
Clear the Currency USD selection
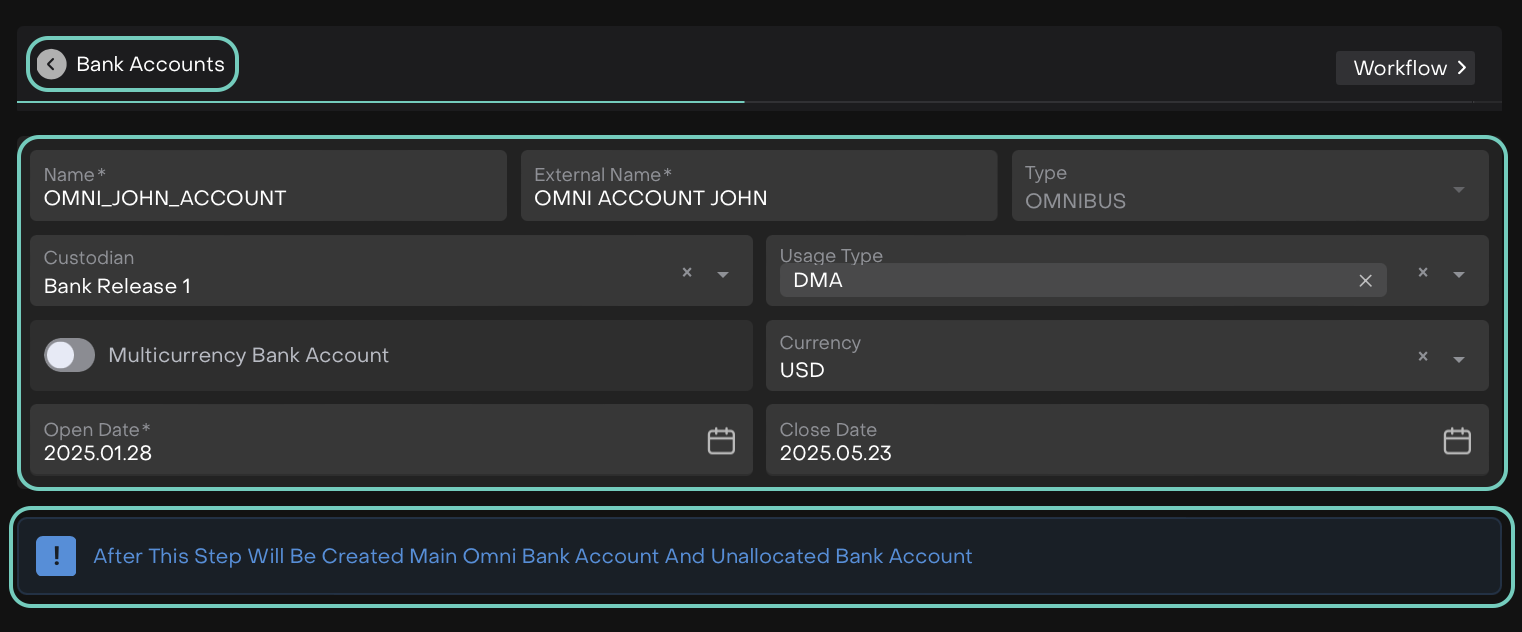pyautogui.click(x=1423, y=357)
